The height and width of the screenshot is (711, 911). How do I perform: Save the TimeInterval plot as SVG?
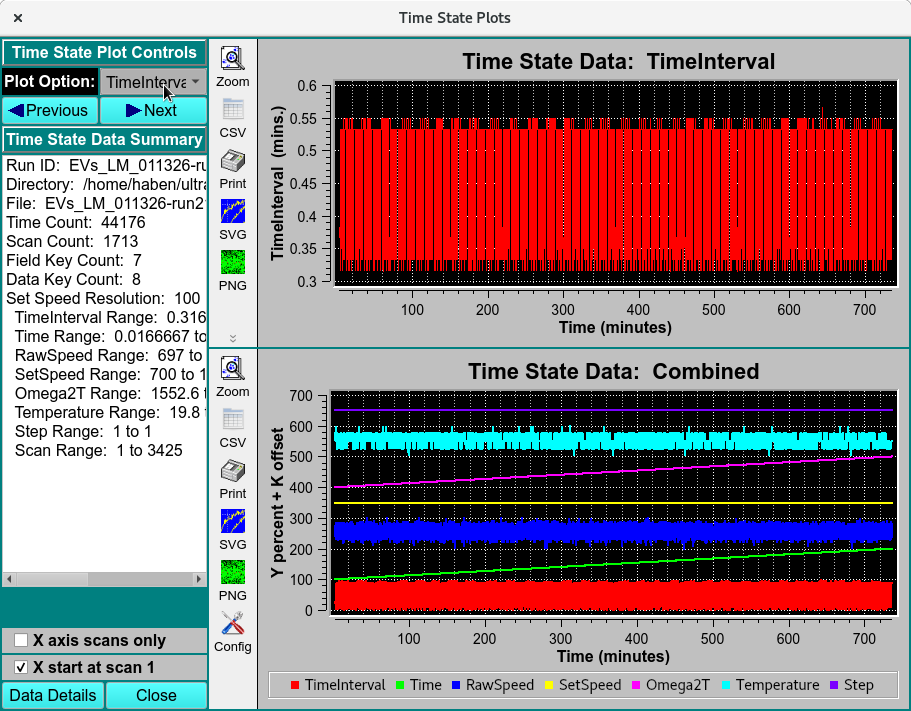[232, 215]
